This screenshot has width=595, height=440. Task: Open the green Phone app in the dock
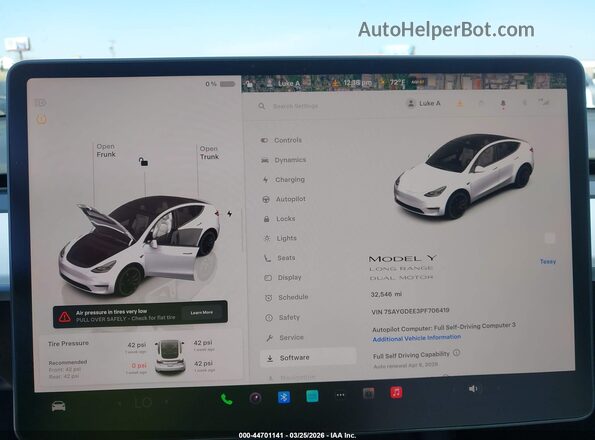(227, 399)
